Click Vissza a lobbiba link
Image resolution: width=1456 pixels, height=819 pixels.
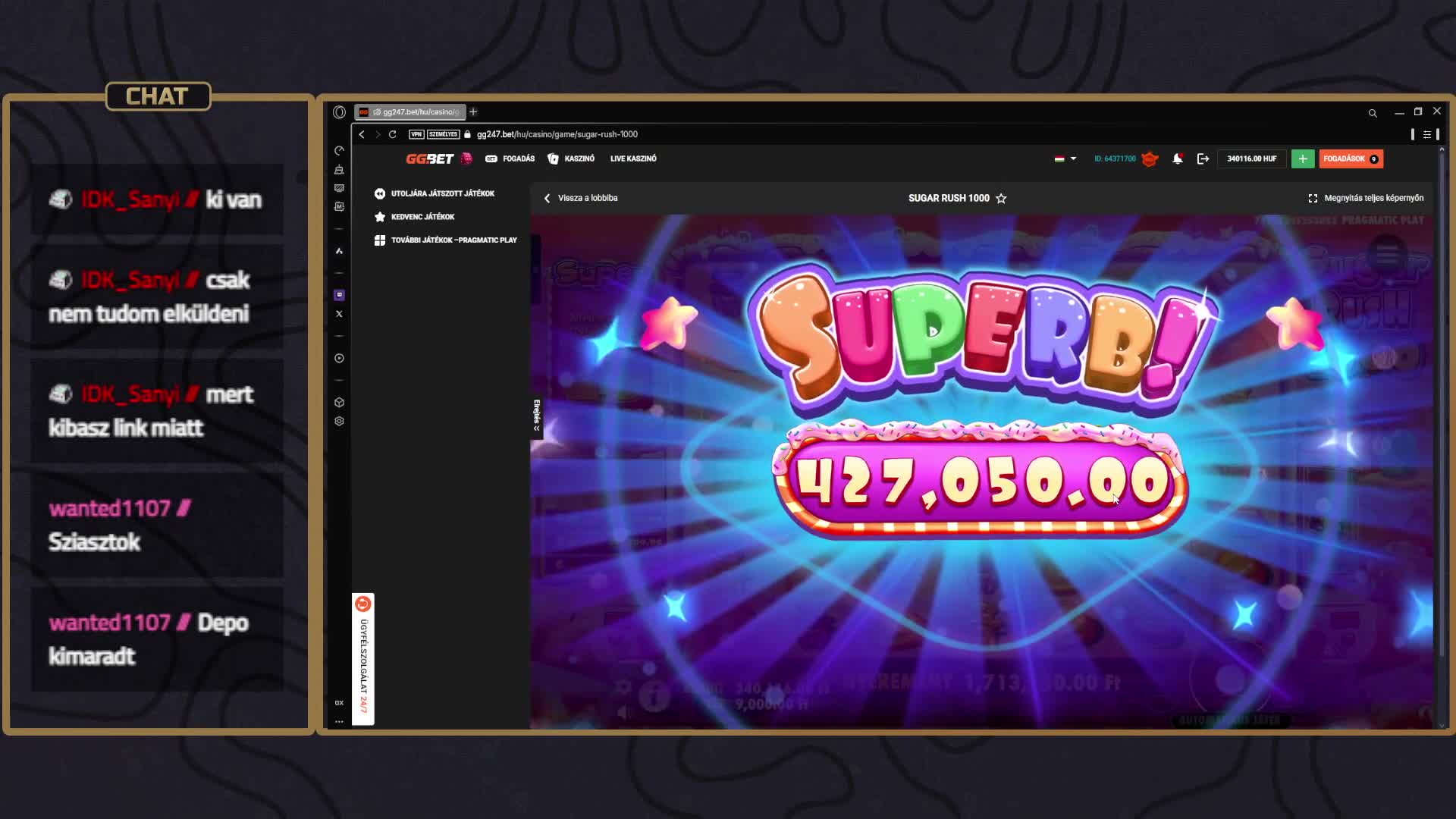click(581, 198)
